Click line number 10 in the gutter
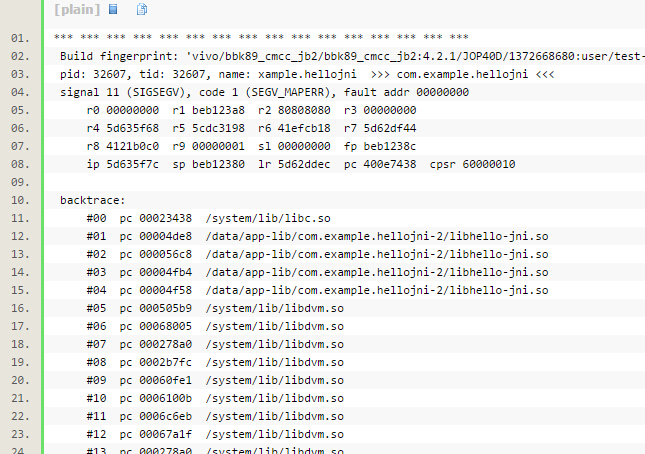Screen dimensions: 645x454 (x=19, y=200)
